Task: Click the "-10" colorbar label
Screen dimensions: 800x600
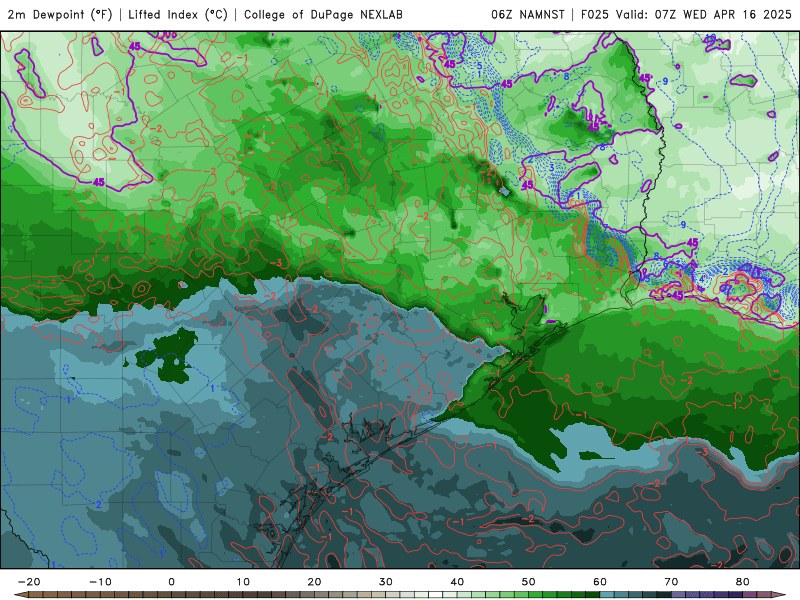Action: pos(100,582)
